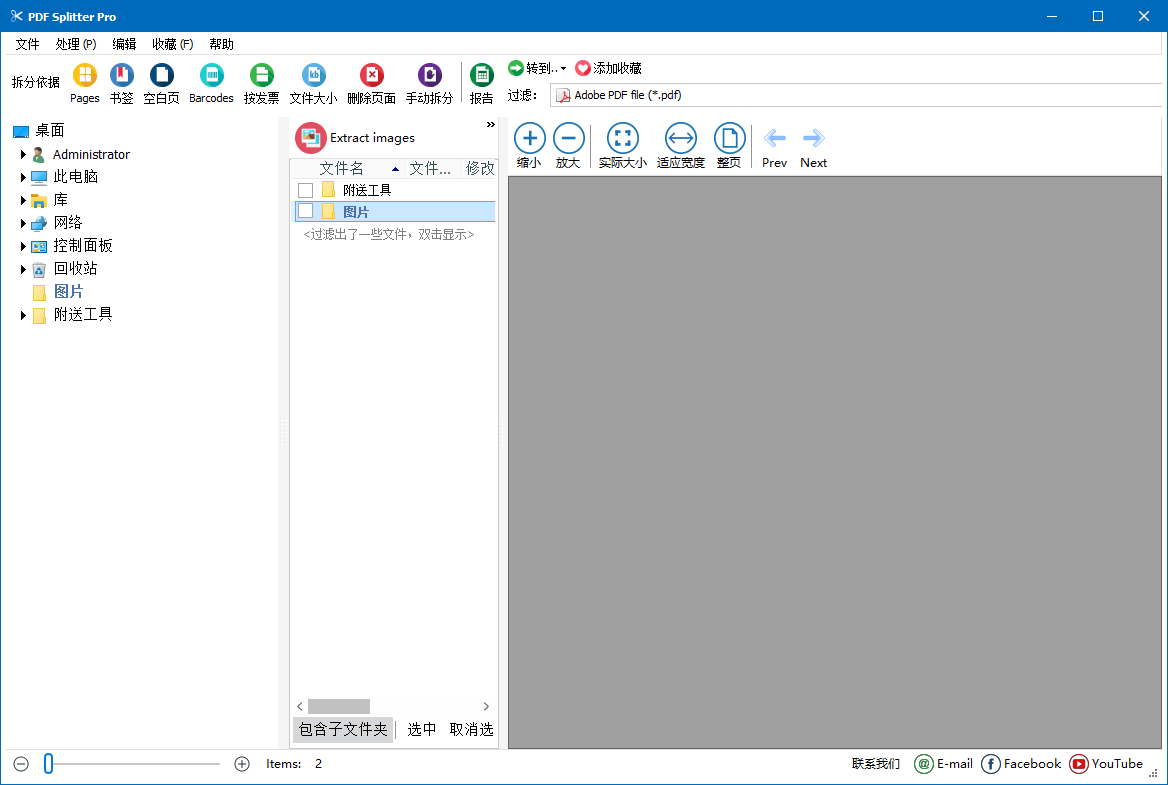The image size is (1168, 785).
Task: Click the 添加收藏 add favorite heart
Action: tap(583, 69)
